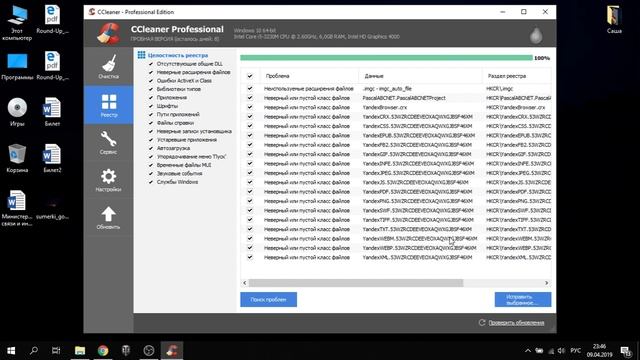Uncheck the YandexBrowser.crx row checkbox
Viewport: 640px width, 360px height.
click(250, 107)
